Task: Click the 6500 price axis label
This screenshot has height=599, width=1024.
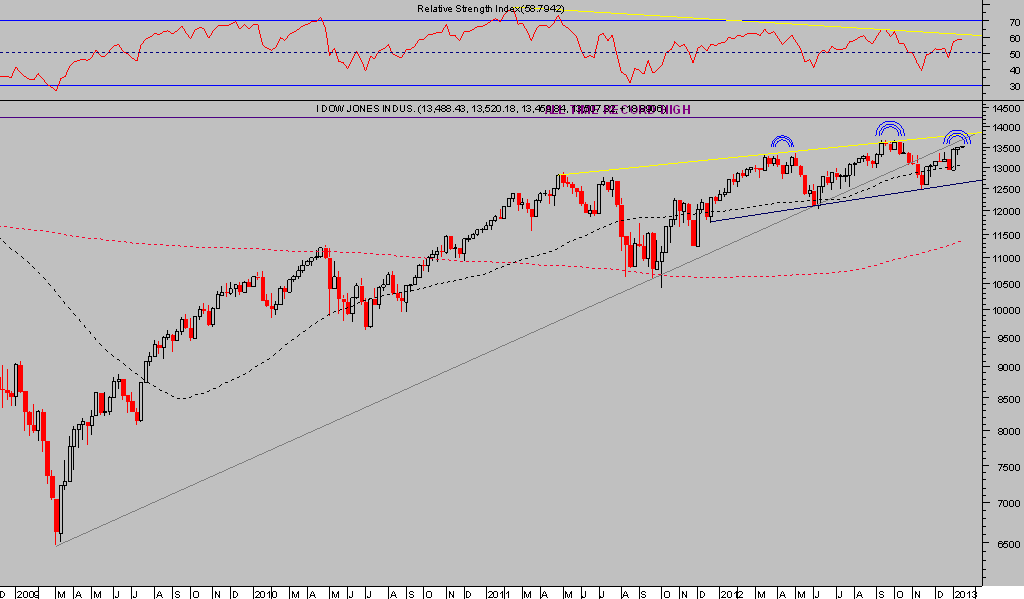Action: [1001, 545]
